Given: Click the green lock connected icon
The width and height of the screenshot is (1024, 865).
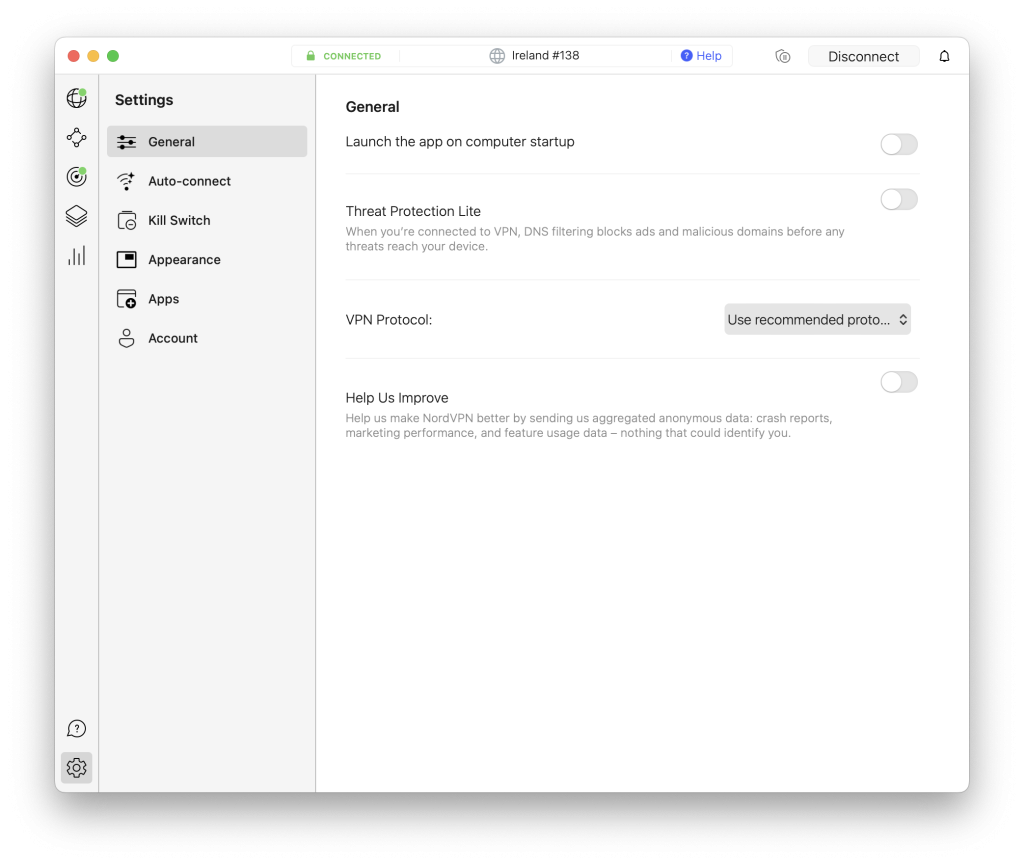Looking at the screenshot, I should [x=311, y=56].
